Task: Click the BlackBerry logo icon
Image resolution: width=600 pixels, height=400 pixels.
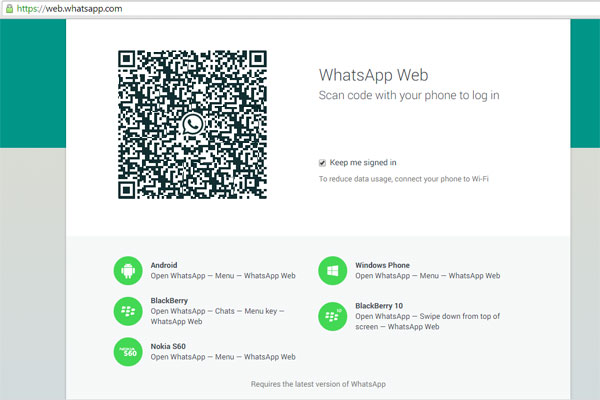Action: pyautogui.click(x=128, y=311)
